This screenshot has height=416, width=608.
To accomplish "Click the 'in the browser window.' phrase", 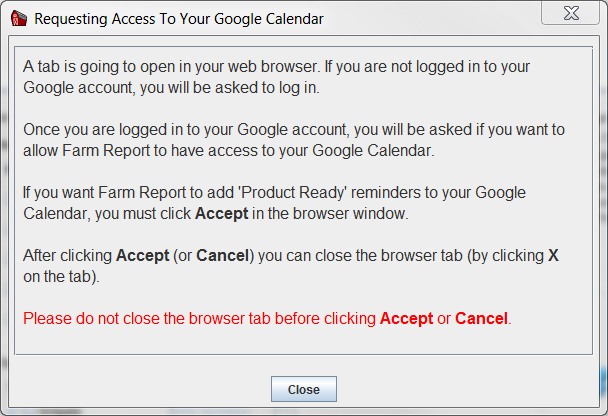I will pos(330,214).
